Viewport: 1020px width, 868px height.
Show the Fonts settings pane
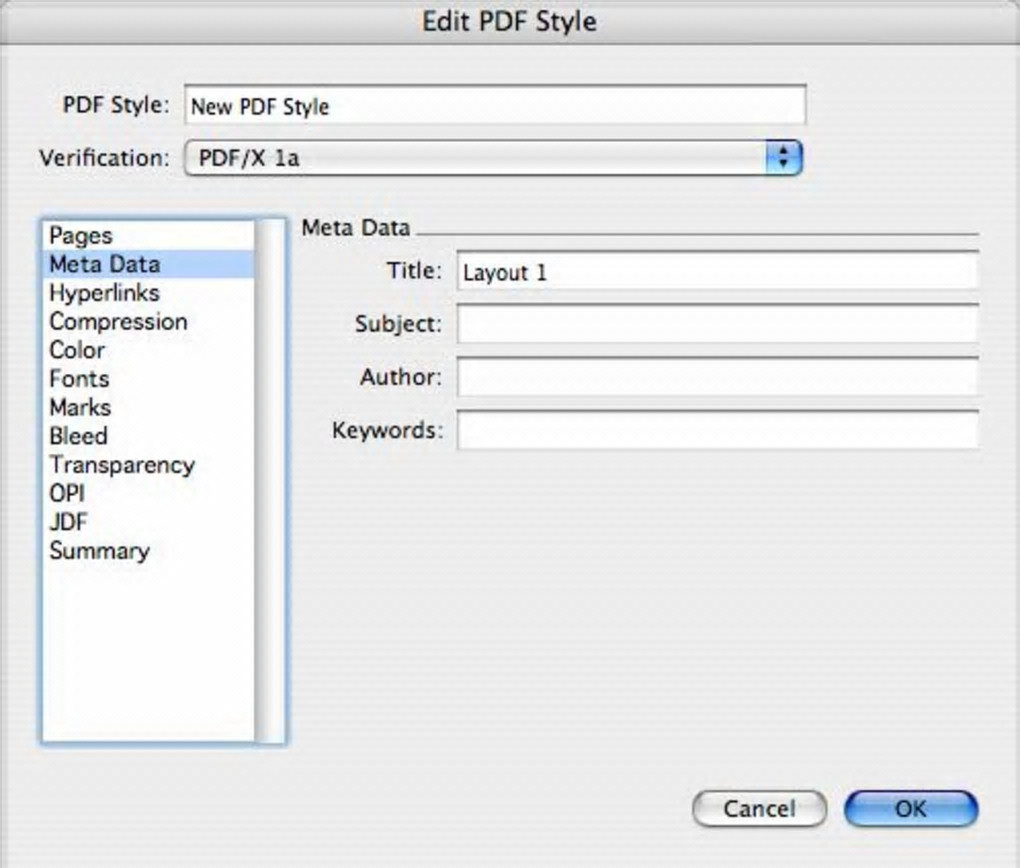click(79, 379)
